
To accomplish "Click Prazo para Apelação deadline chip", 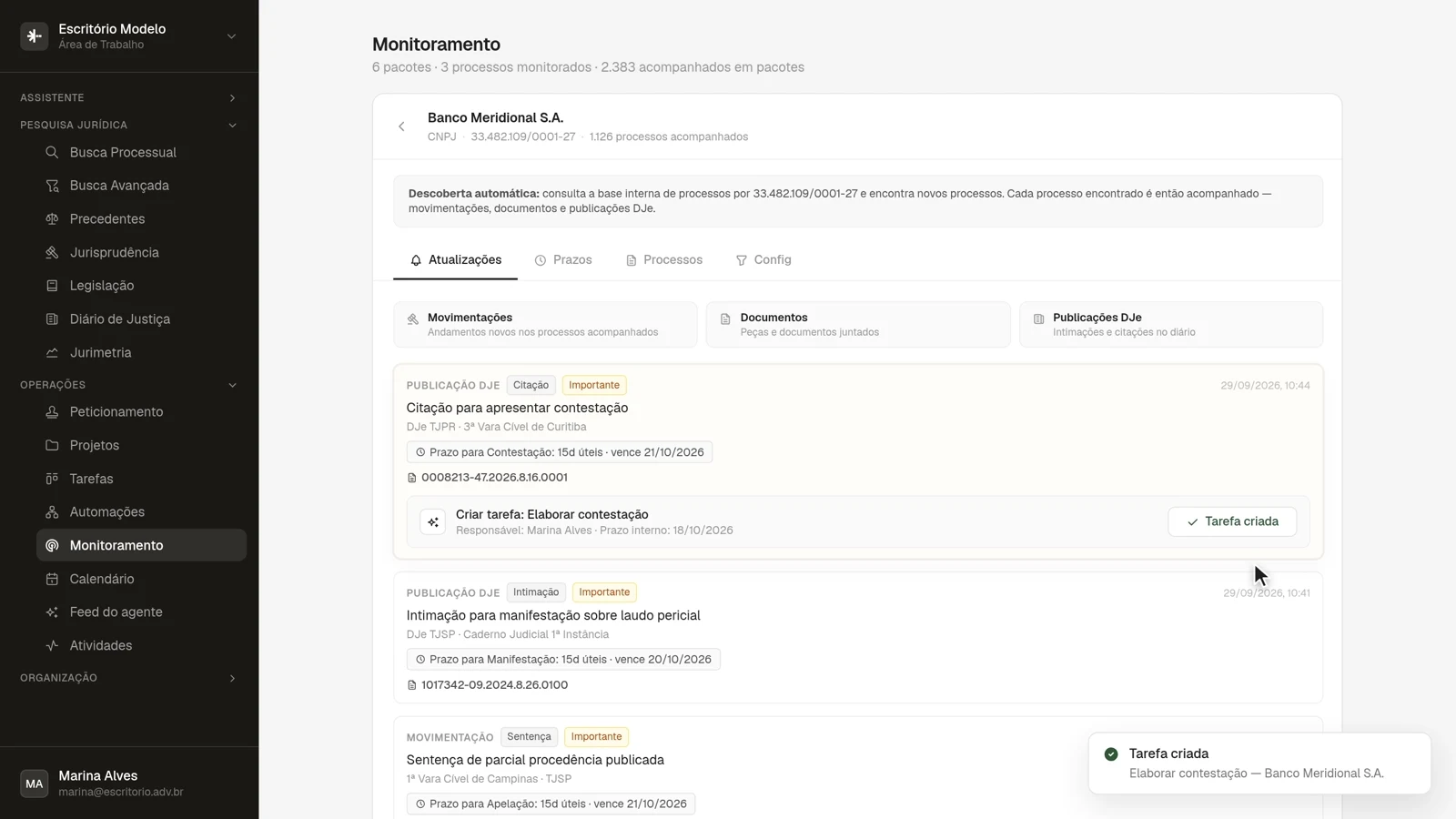I will pyautogui.click(x=551, y=804).
